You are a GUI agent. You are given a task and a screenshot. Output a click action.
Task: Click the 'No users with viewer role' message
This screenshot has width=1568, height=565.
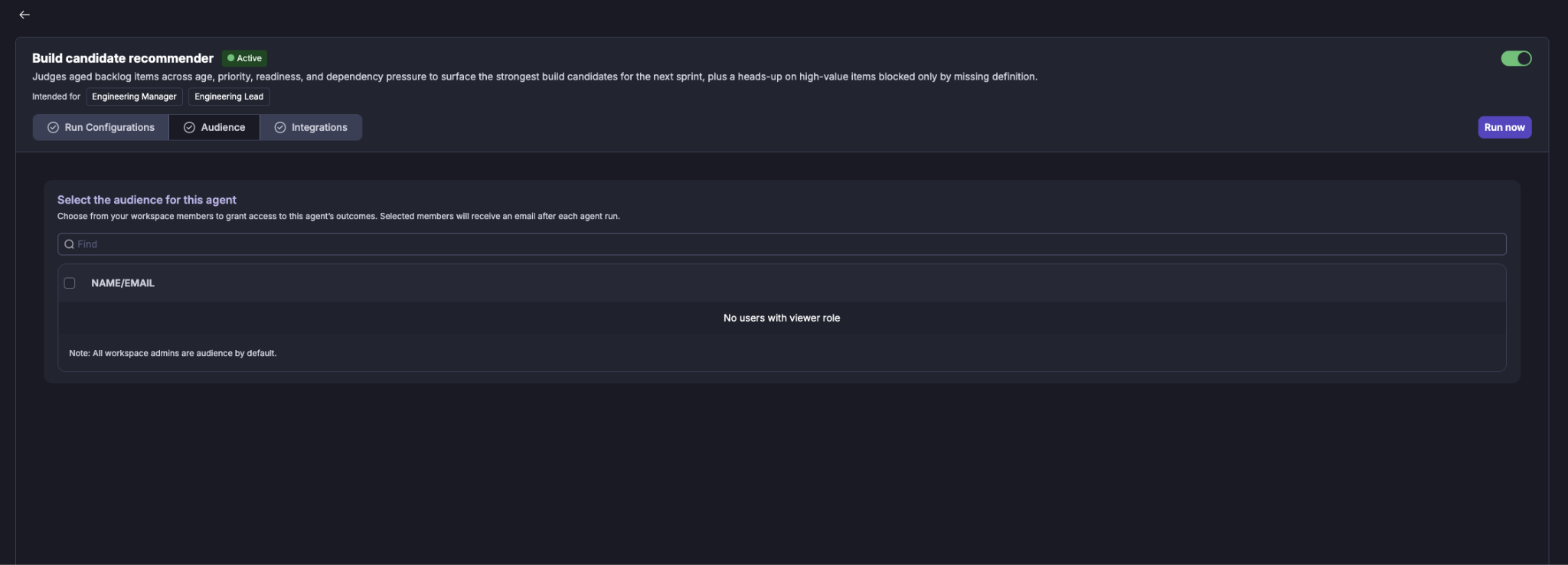pyautogui.click(x=782, y=318)
